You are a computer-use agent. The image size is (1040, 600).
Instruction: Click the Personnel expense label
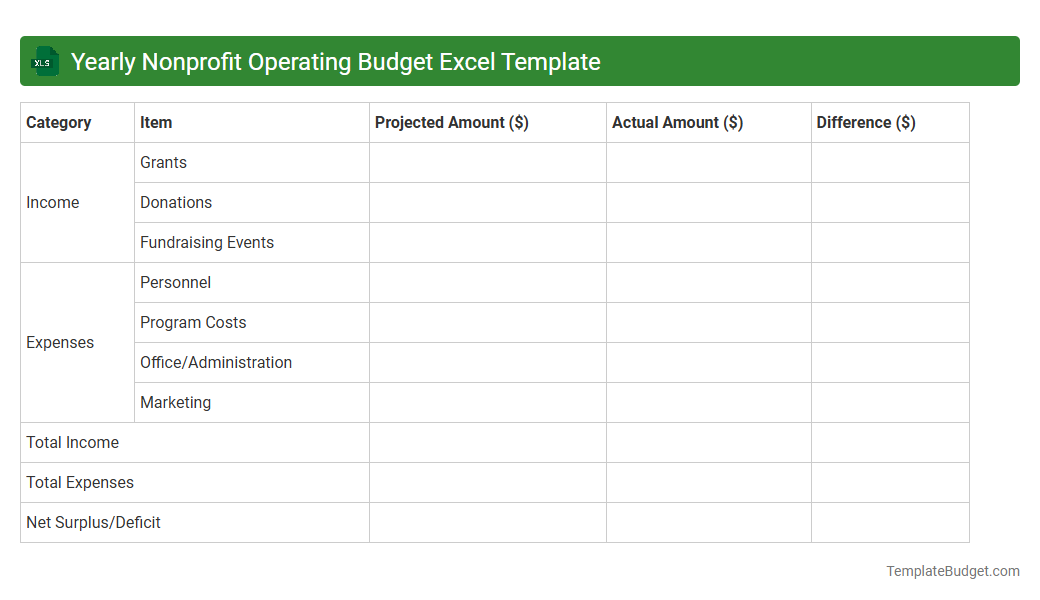tap(175, 282)
